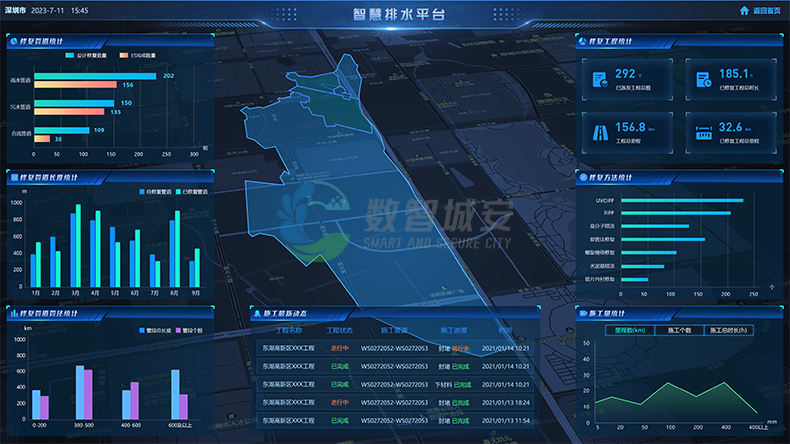Image resolution: width=790 pixels, height=444 pixels.
Task: Click the clock document icon beside 185.1
Action: pos(704,78)
